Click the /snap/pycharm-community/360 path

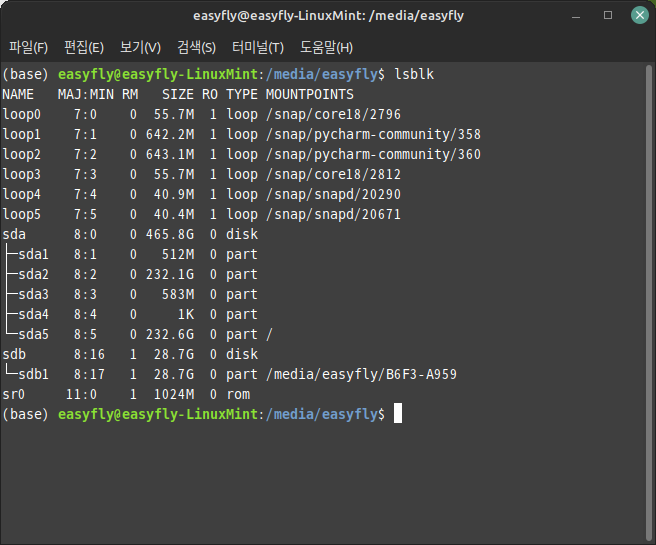pos(373,154)
